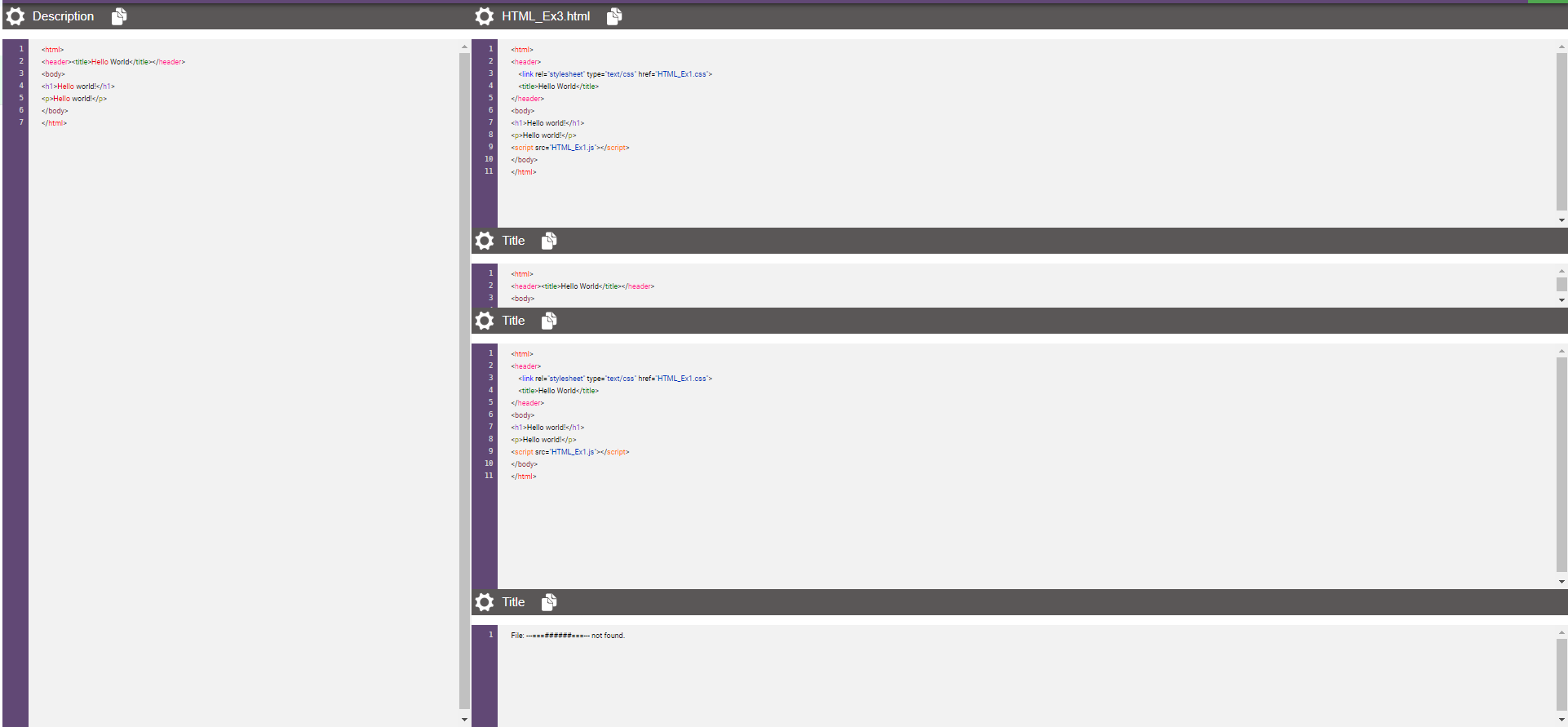Click scroll up arrow of 'not found' panel

(x=1561, y=632)
